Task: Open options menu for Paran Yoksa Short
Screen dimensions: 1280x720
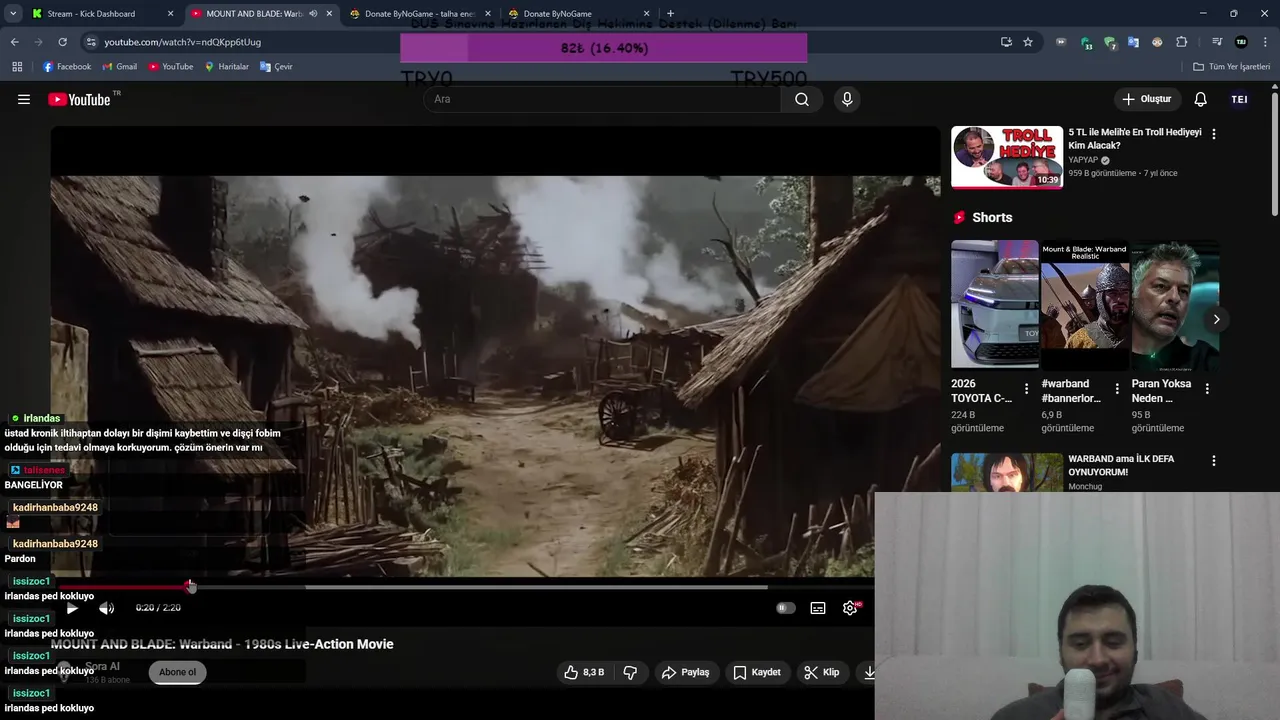Action: click(x=1207, y=388)
